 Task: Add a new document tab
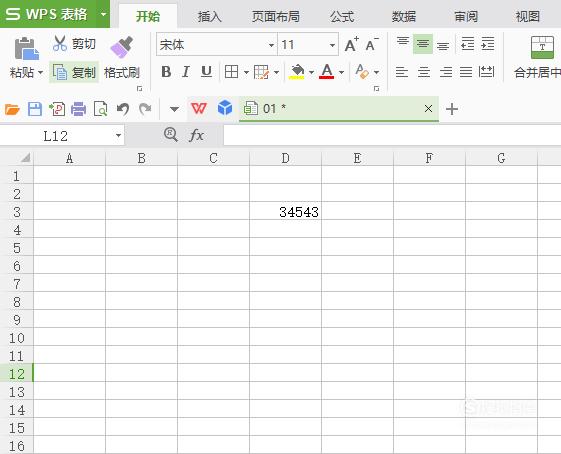tap(452, 109)
